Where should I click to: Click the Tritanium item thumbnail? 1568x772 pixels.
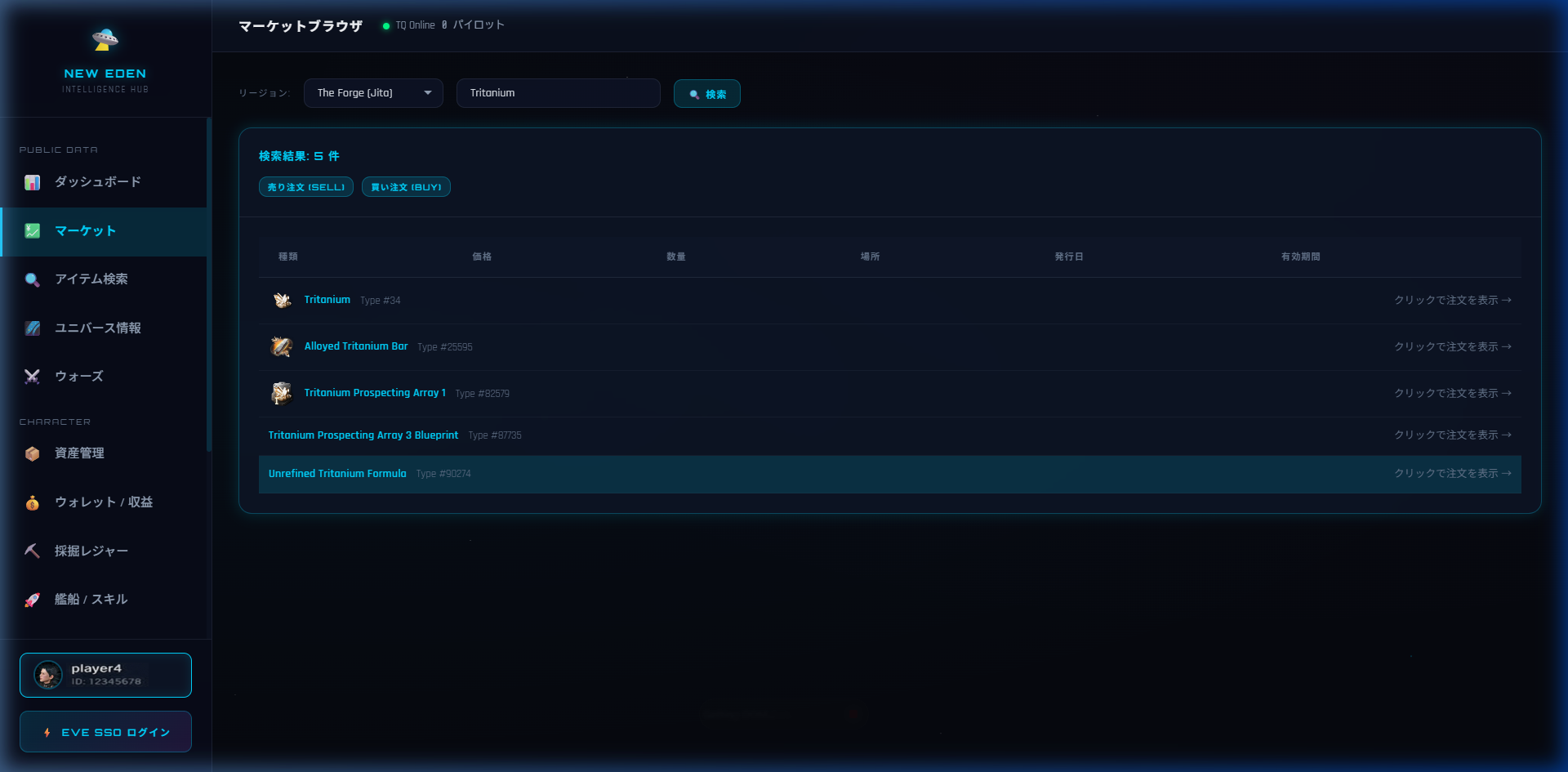(282, 301)
